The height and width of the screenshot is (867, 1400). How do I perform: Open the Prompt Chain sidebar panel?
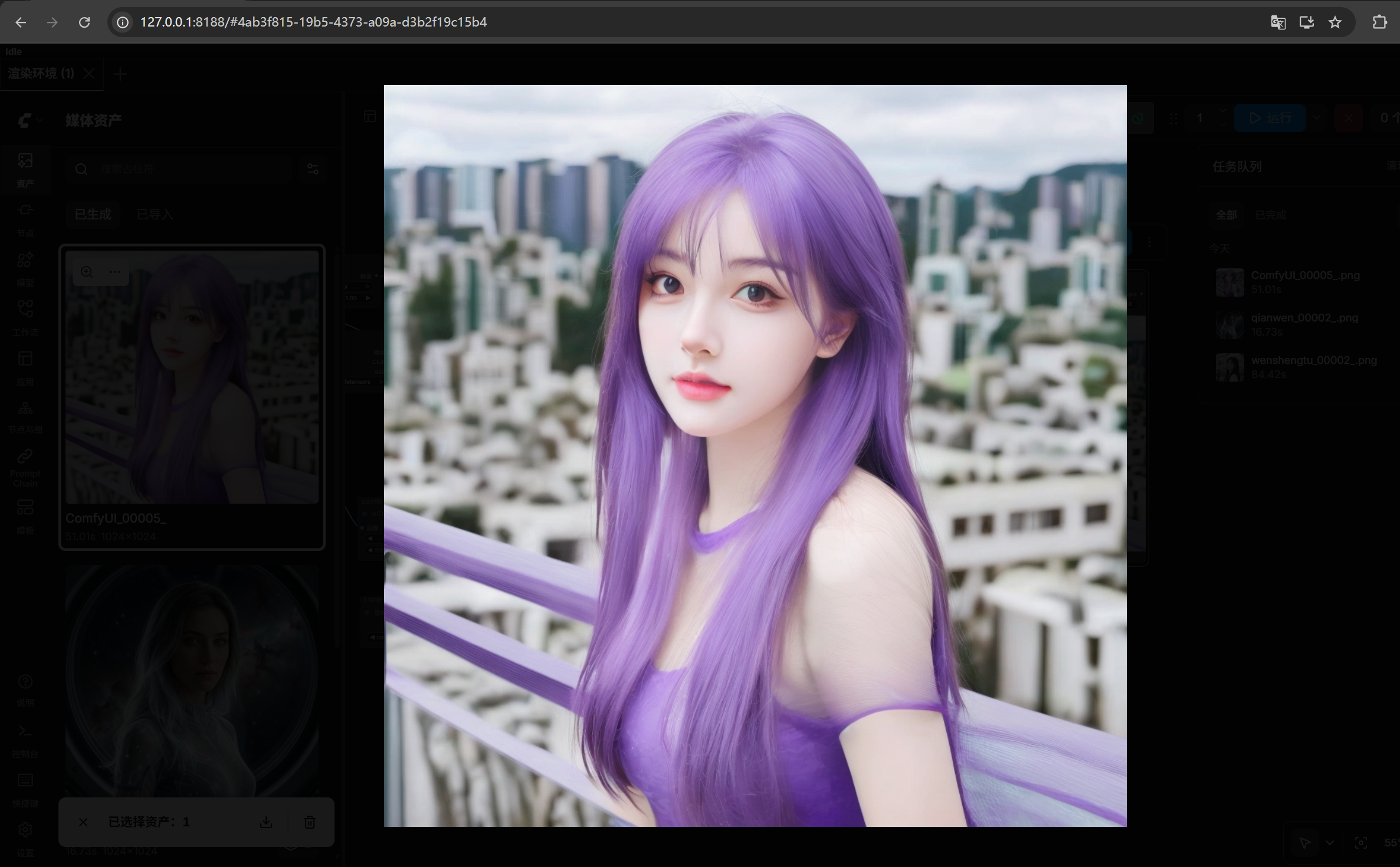coord(25,467)
